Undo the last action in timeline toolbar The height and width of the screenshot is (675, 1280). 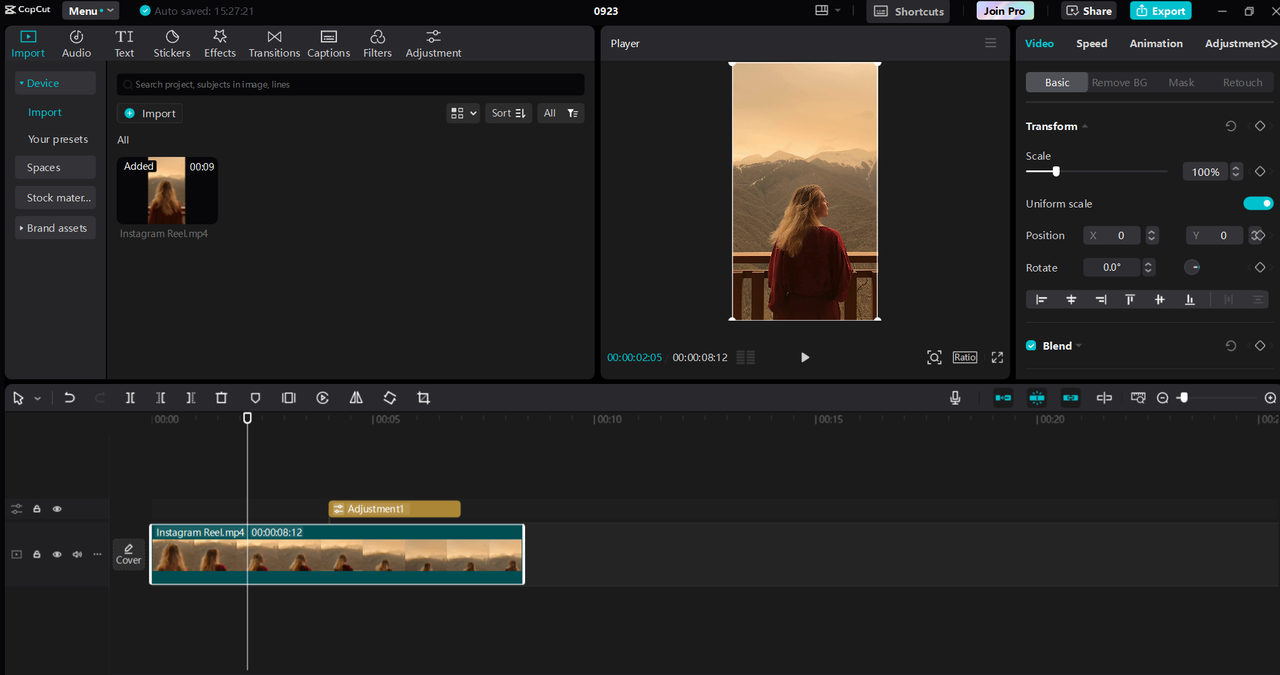tap(69, 398)
